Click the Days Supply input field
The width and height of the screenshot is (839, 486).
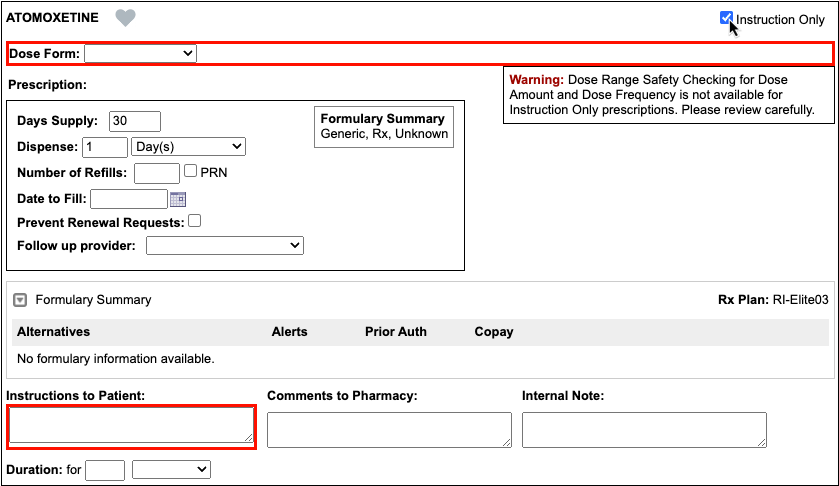135,121
